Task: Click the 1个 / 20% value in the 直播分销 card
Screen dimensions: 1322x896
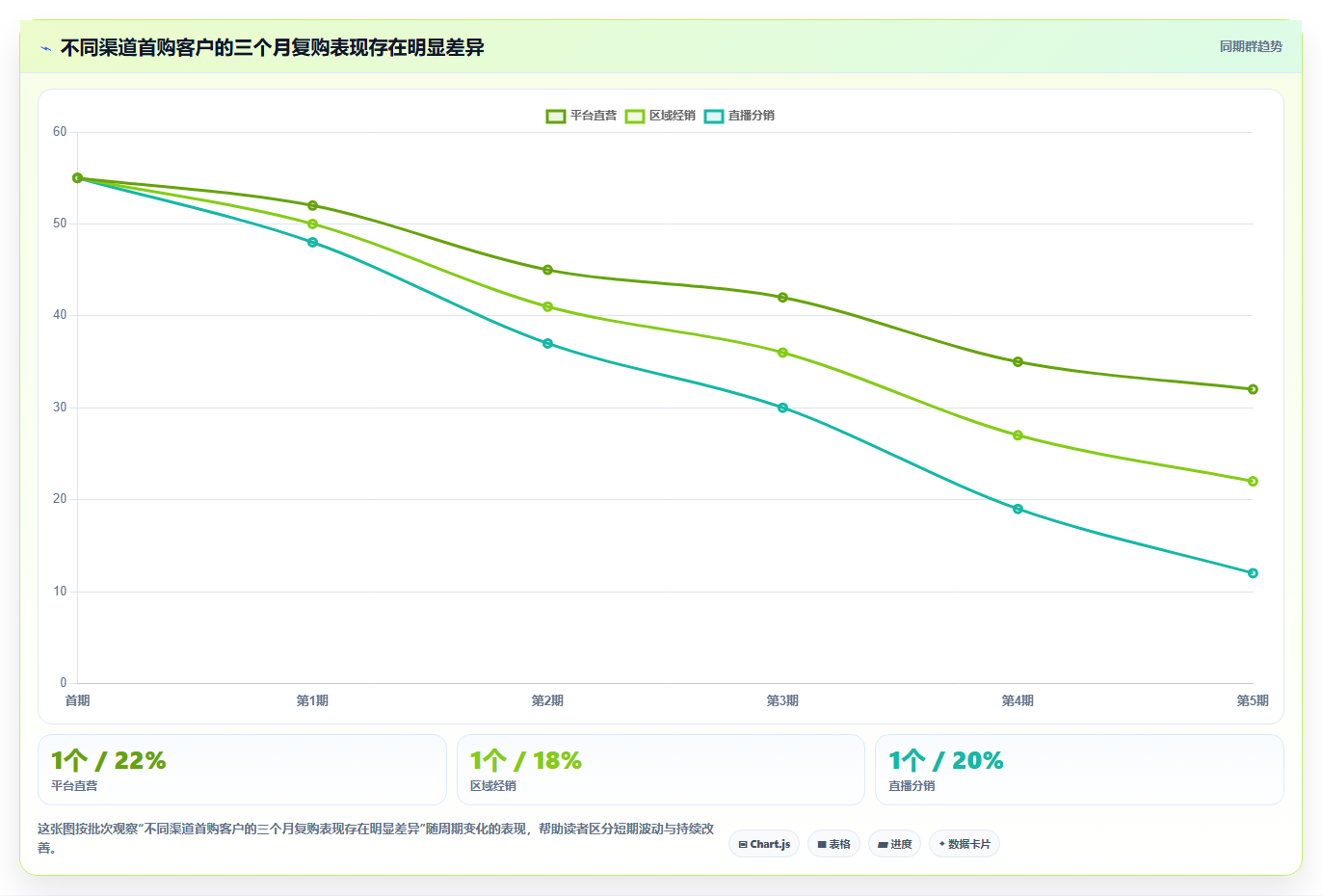Action: pos(946,761)
